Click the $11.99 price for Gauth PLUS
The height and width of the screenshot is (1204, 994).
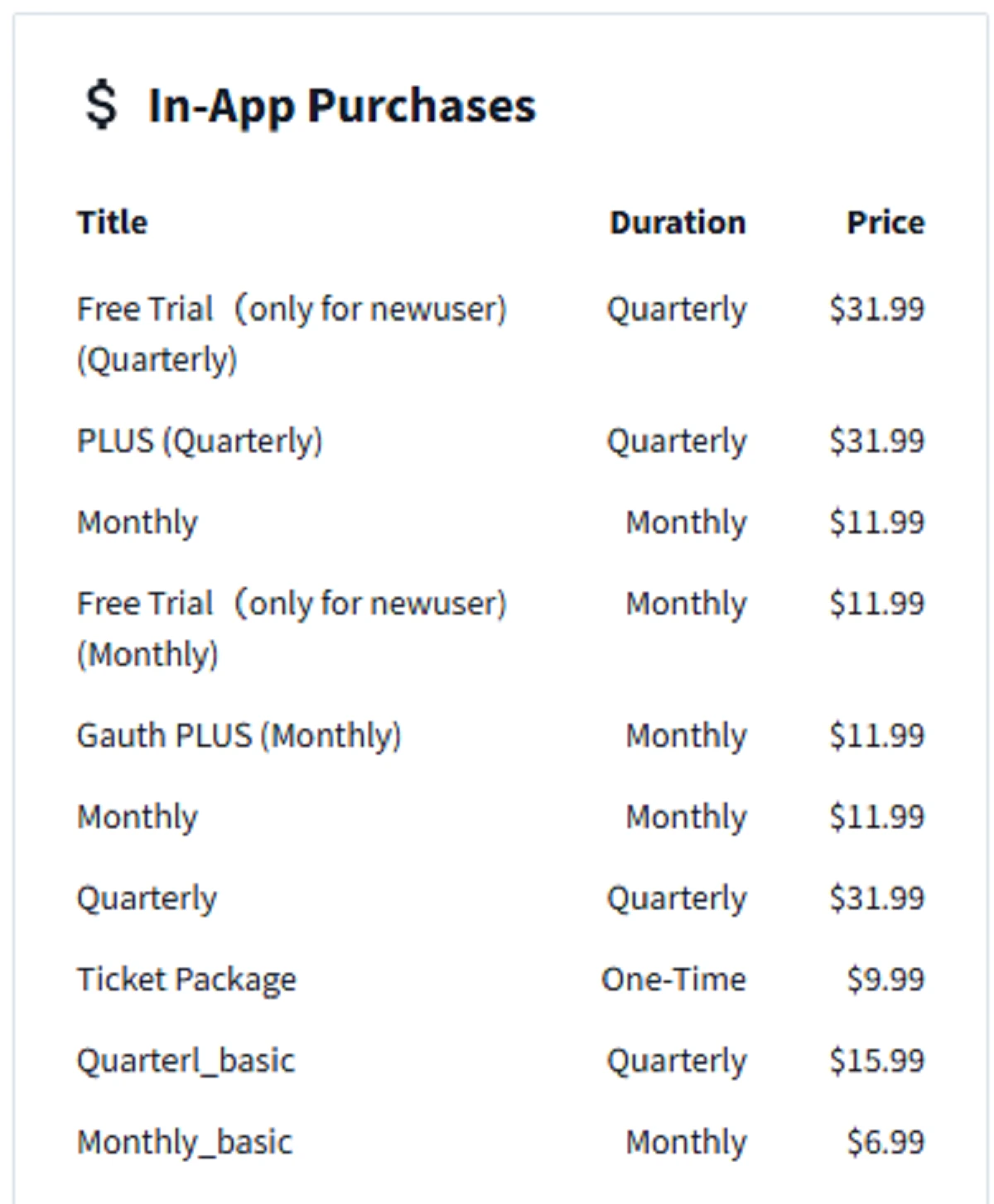(876, 735)
